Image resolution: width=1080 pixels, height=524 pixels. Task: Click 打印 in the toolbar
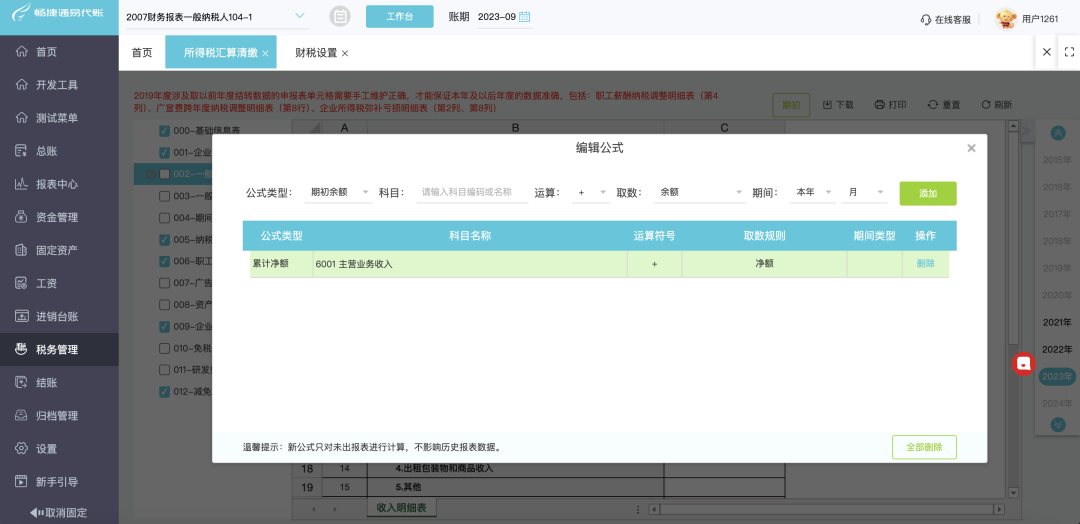pos(890,105)
